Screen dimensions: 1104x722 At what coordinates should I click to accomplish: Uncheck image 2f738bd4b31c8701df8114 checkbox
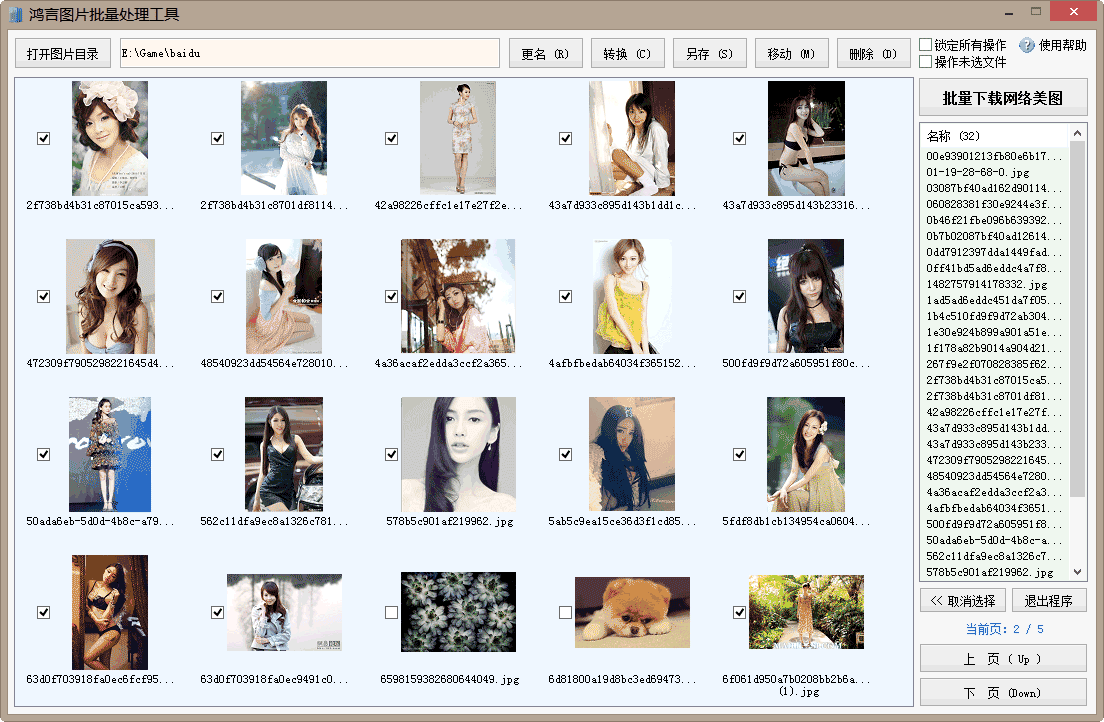(218, 138)
